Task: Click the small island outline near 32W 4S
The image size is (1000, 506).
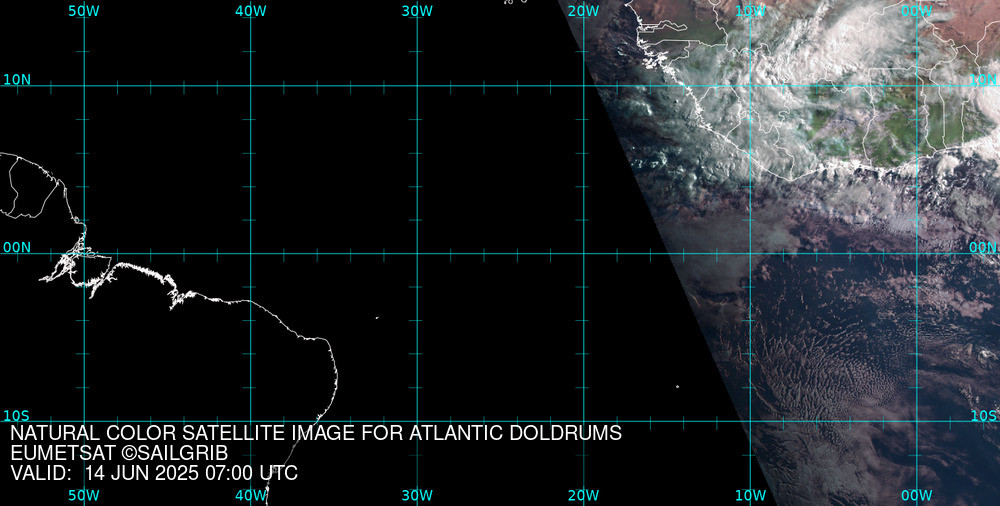Action: pyautogui.click(x=377, y=318)
